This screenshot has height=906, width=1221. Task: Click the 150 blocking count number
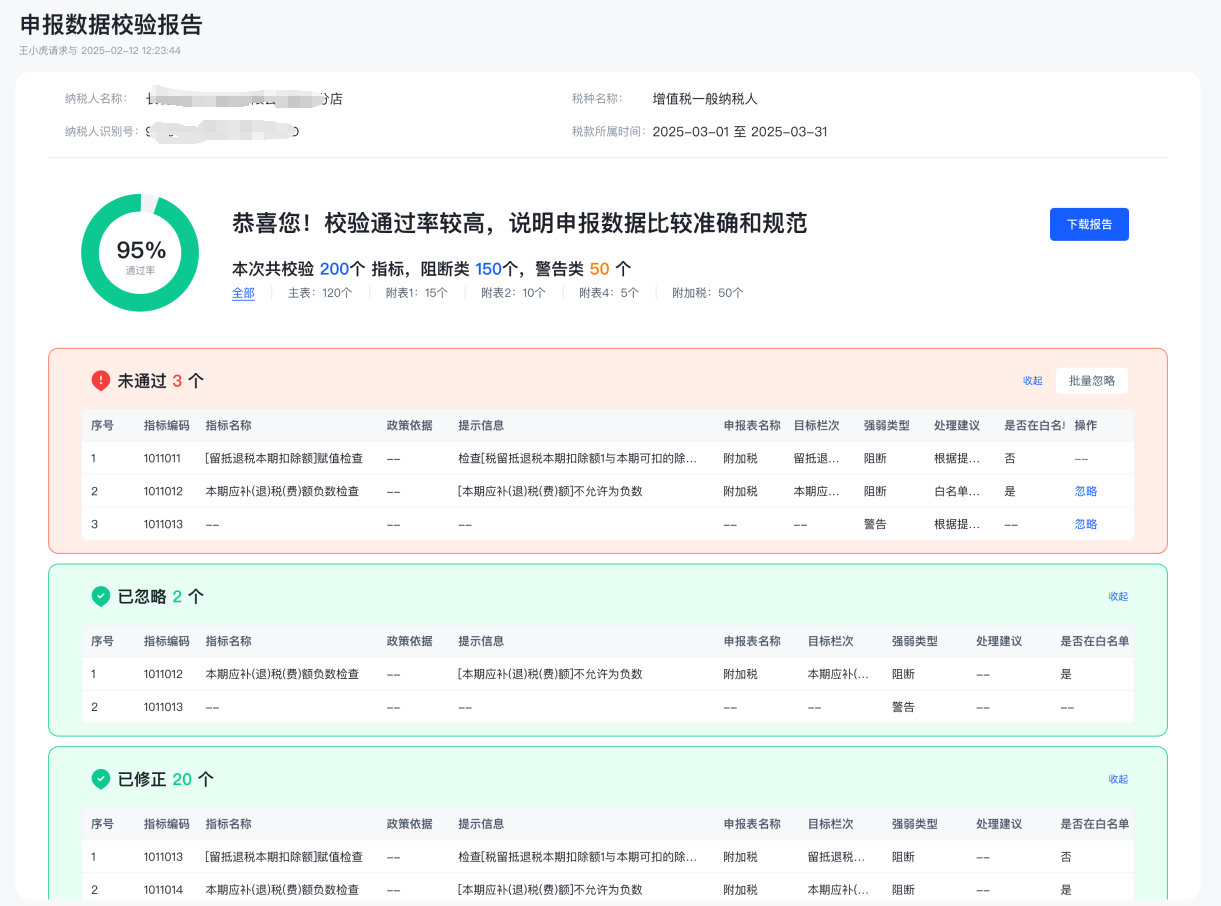click(x=488, y=269)
